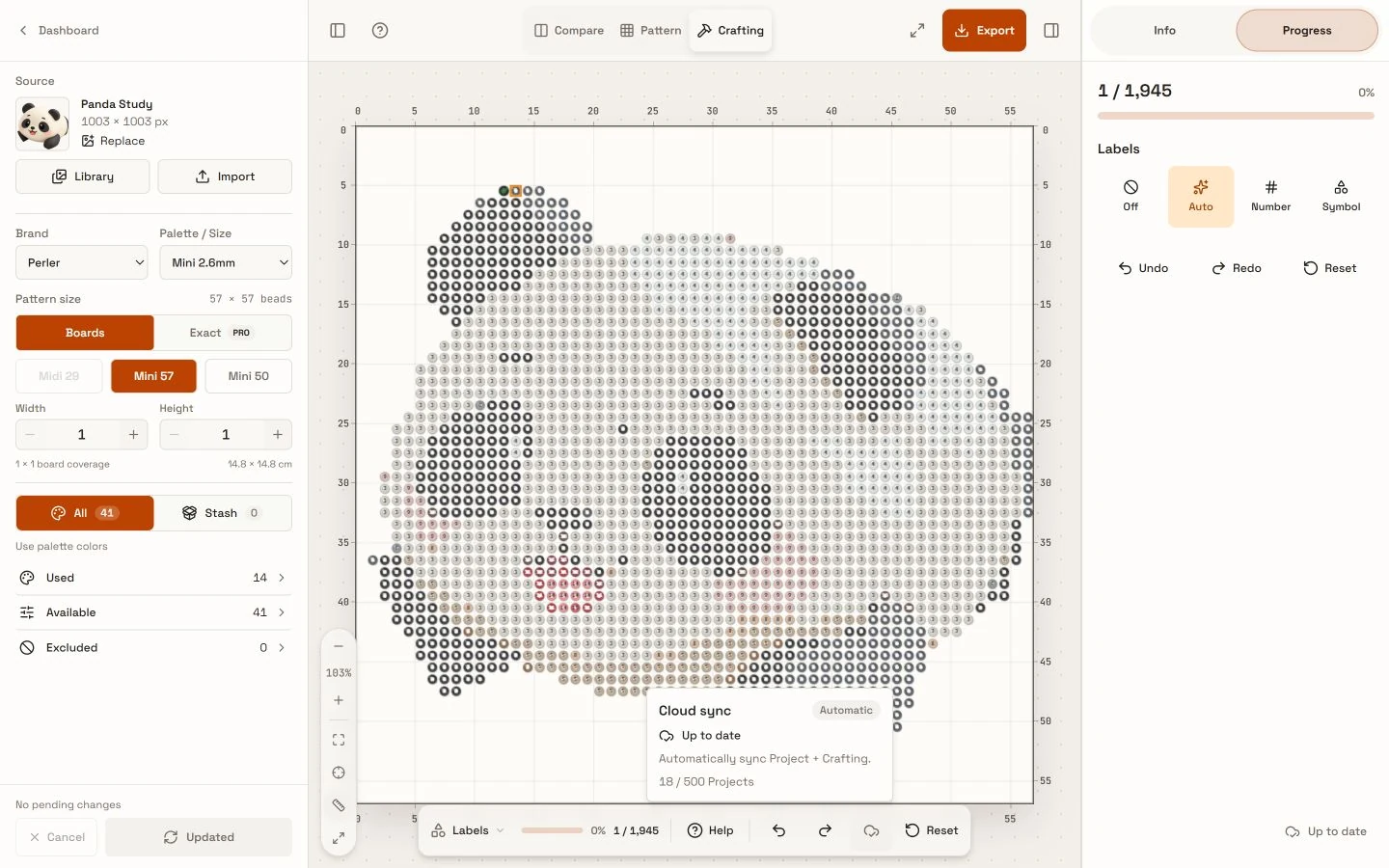The image size is (1389, 868).
Task: Select the ruler measure tool icon
Action: click(339, 805)
